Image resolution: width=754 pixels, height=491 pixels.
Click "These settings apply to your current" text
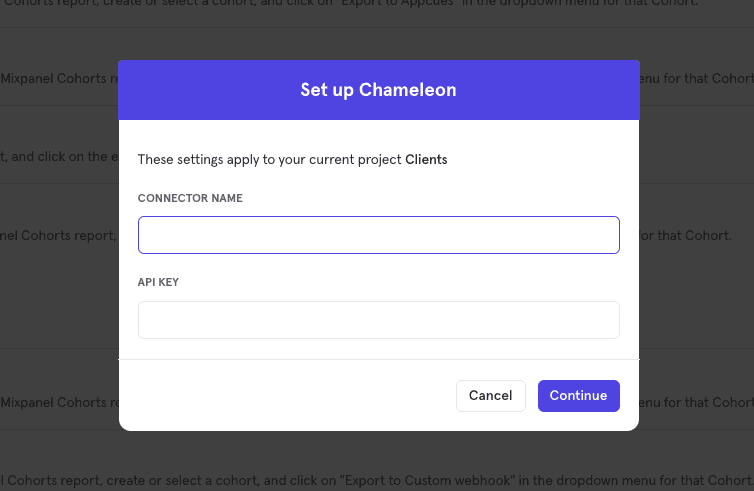(x=270, y=160)
